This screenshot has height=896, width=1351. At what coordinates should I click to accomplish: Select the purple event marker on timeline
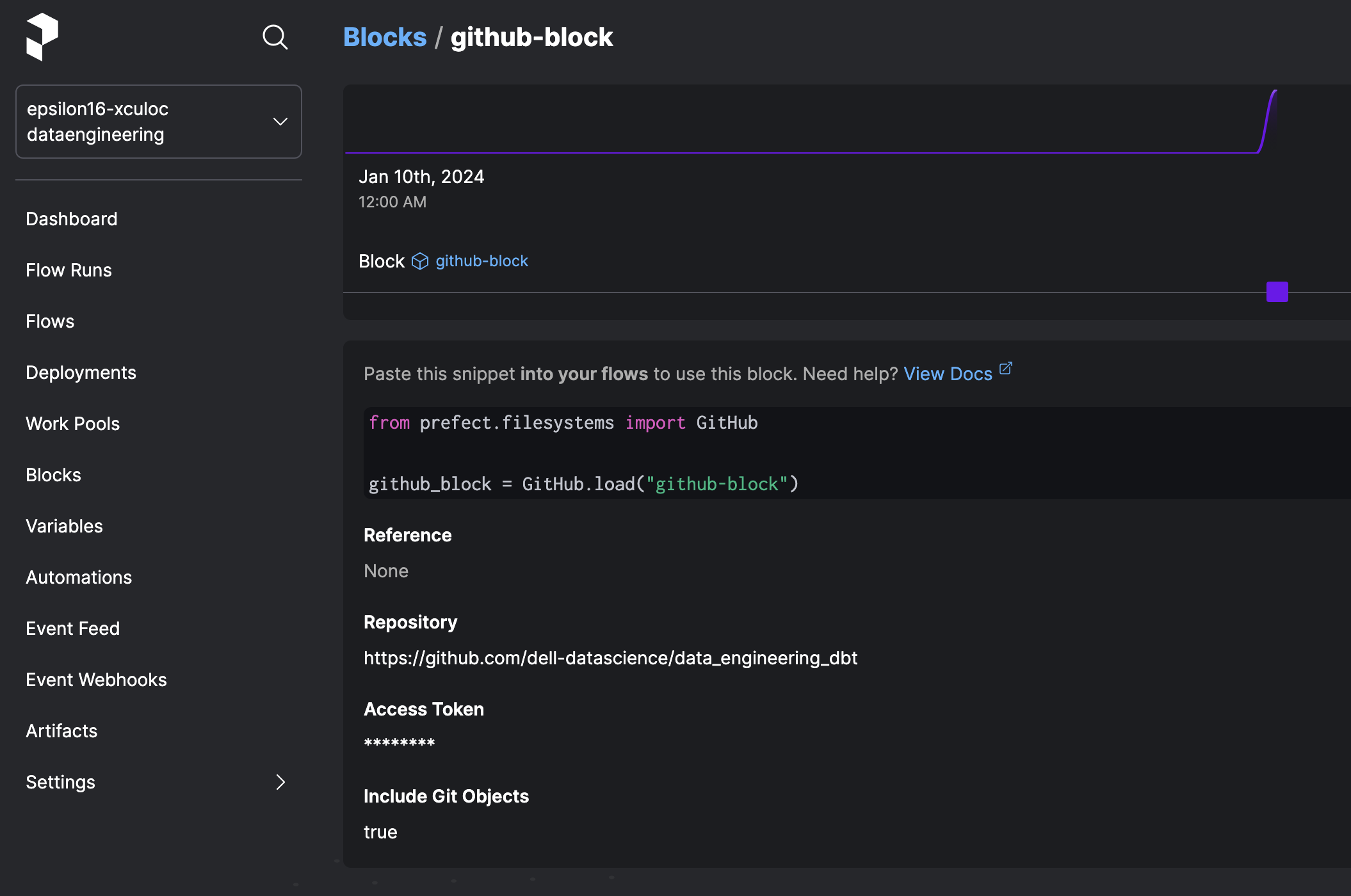pos(1277,292)
